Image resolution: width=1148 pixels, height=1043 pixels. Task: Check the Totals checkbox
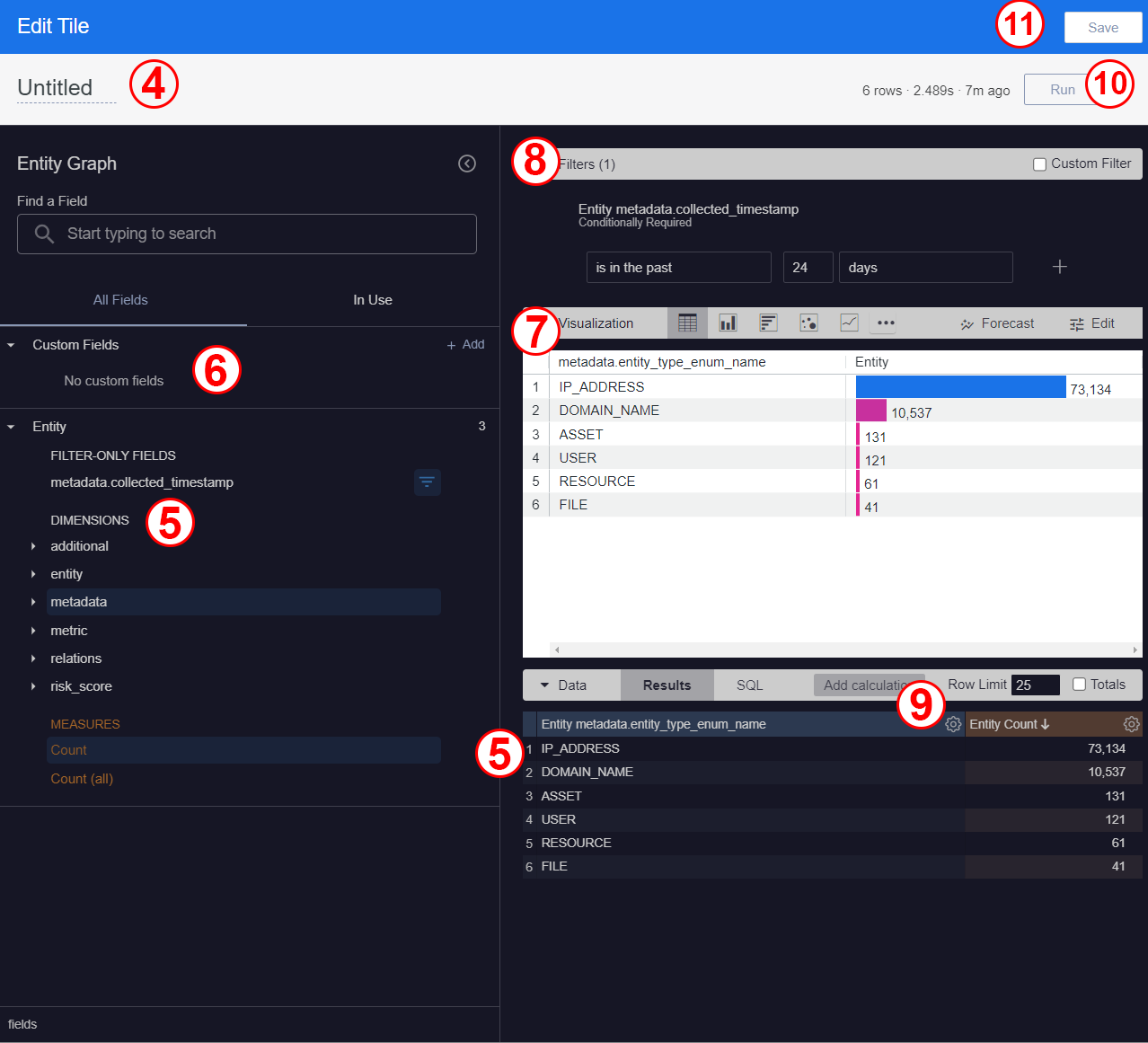pyautogui.click(x=1077, y=684)
